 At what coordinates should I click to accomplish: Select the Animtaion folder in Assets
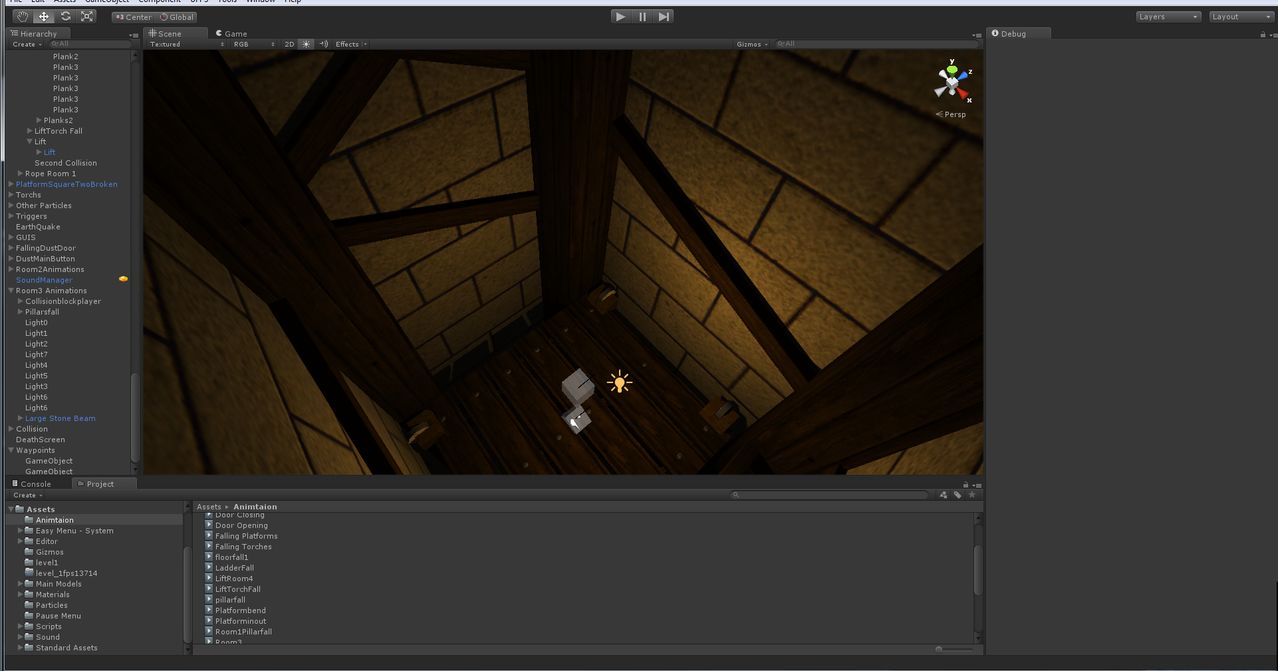[54, 520]
